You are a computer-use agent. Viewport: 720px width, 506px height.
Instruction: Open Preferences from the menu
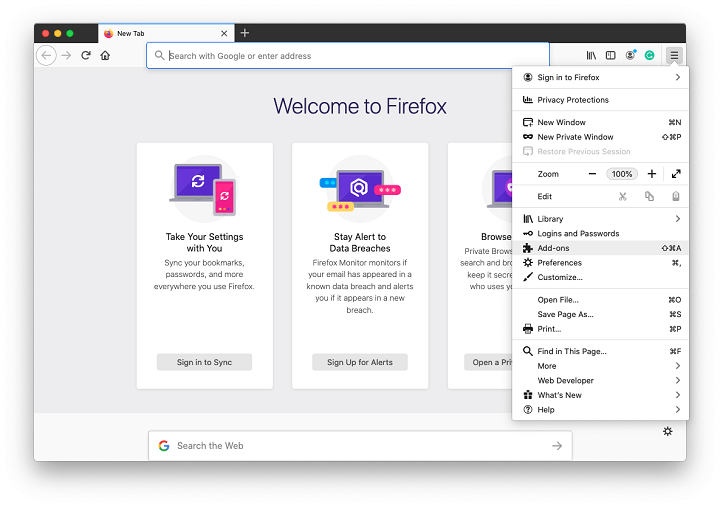(x=600, y=263)
